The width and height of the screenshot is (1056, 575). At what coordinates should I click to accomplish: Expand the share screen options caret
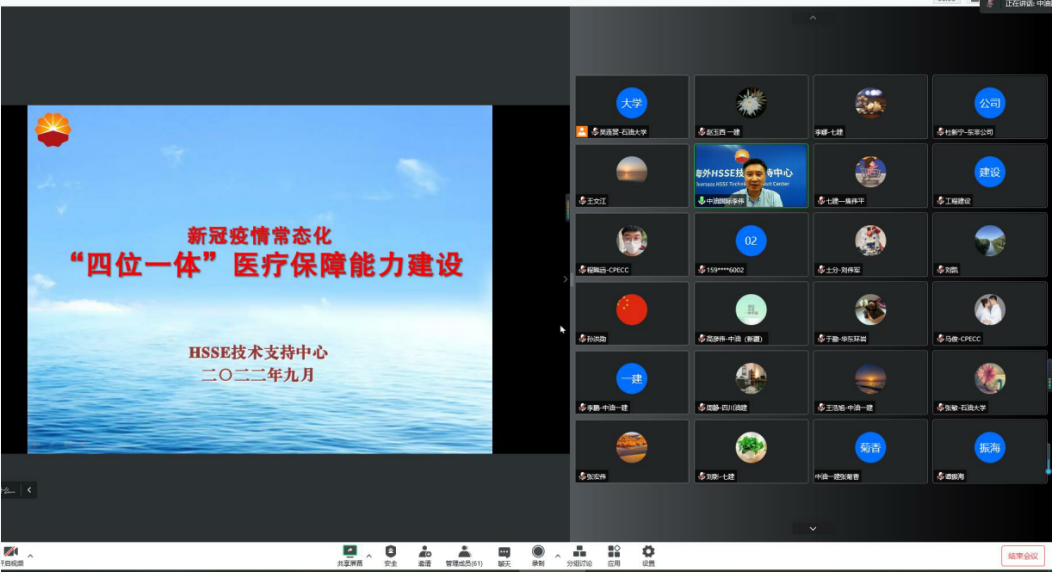[x=368, y=555]
